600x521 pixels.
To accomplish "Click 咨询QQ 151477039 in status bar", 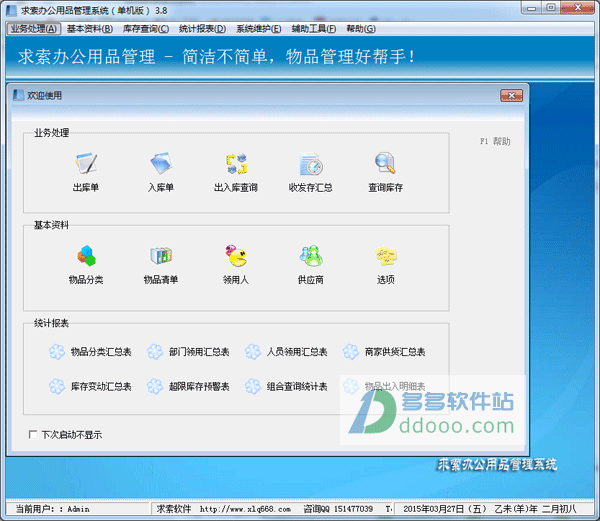I will 338,509.
